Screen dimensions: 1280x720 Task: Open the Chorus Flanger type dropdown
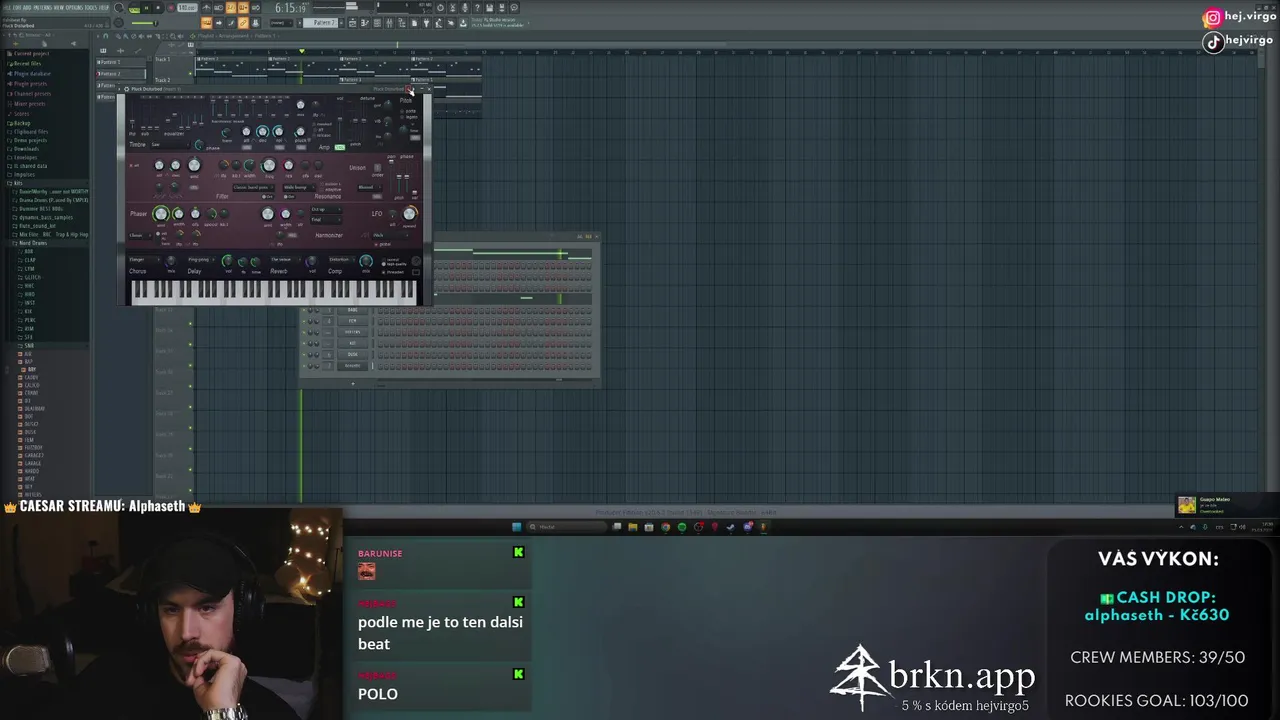pos(144,259)
